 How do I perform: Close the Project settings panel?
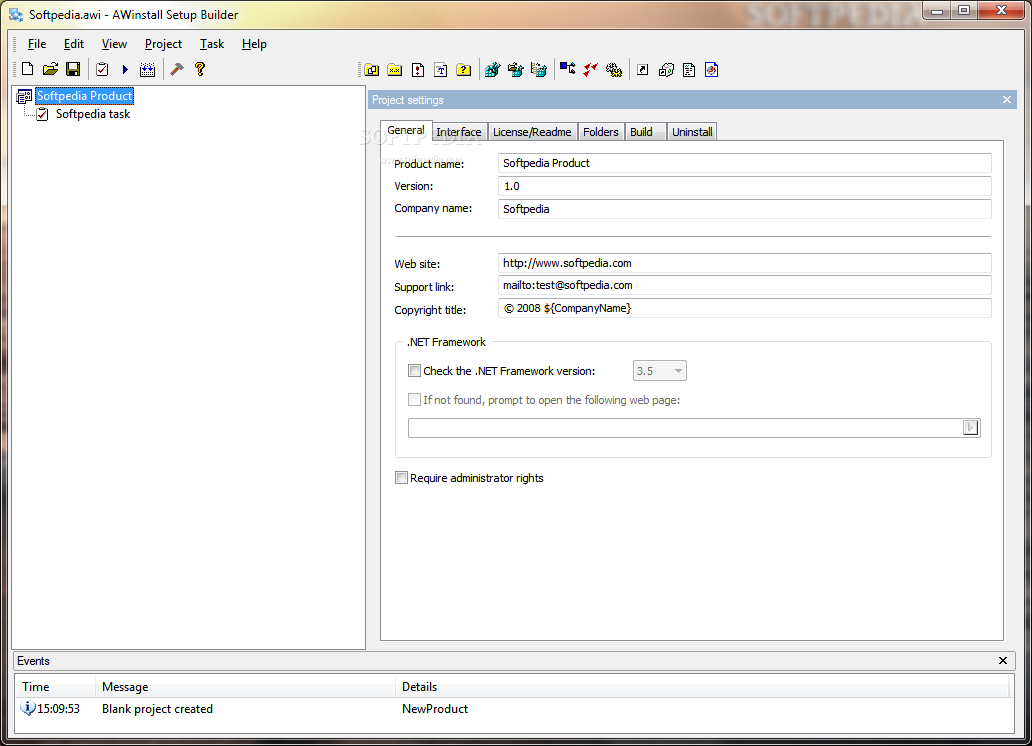point(1006,100)
